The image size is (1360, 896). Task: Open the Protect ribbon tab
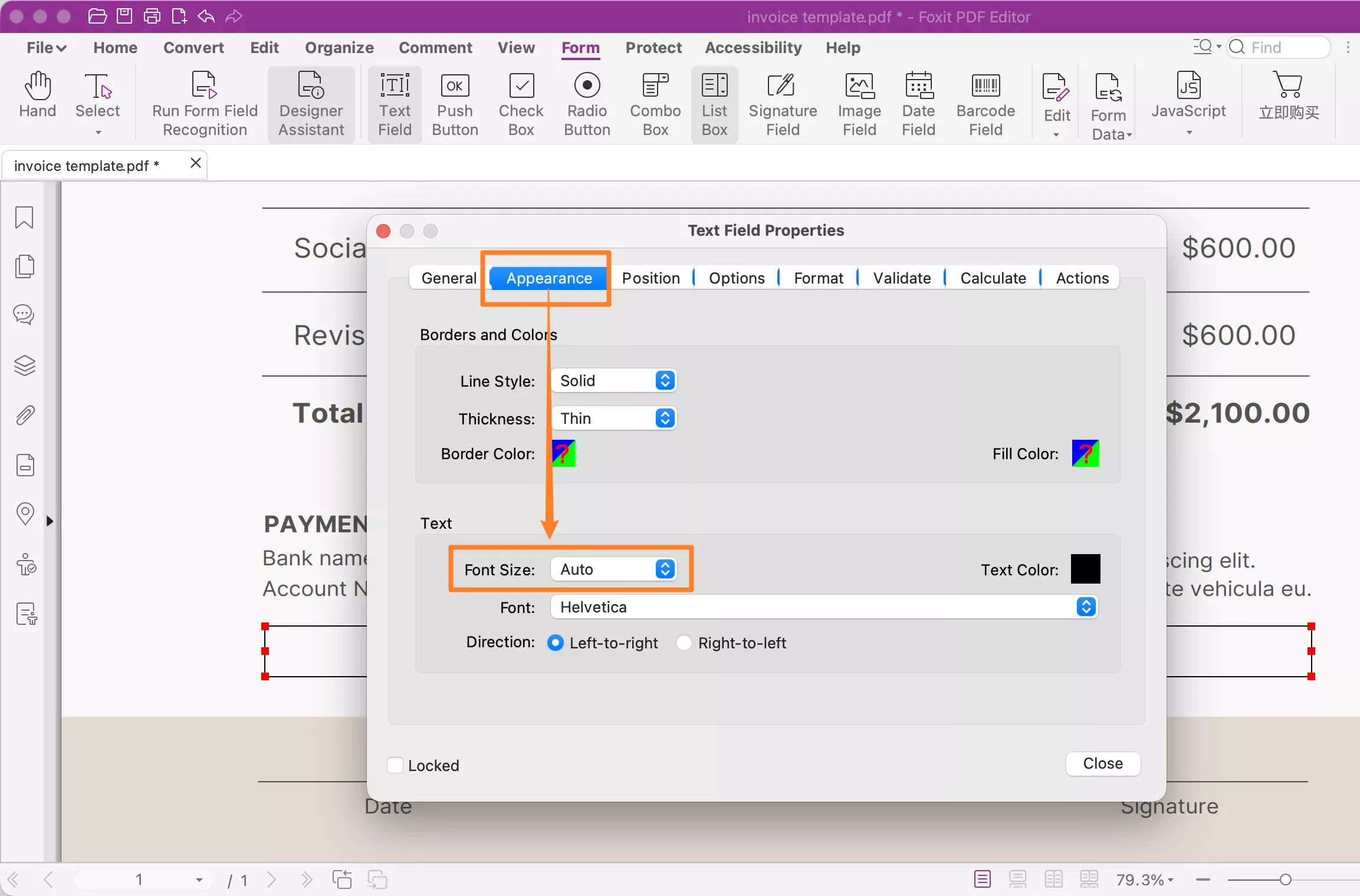point(653,48)
